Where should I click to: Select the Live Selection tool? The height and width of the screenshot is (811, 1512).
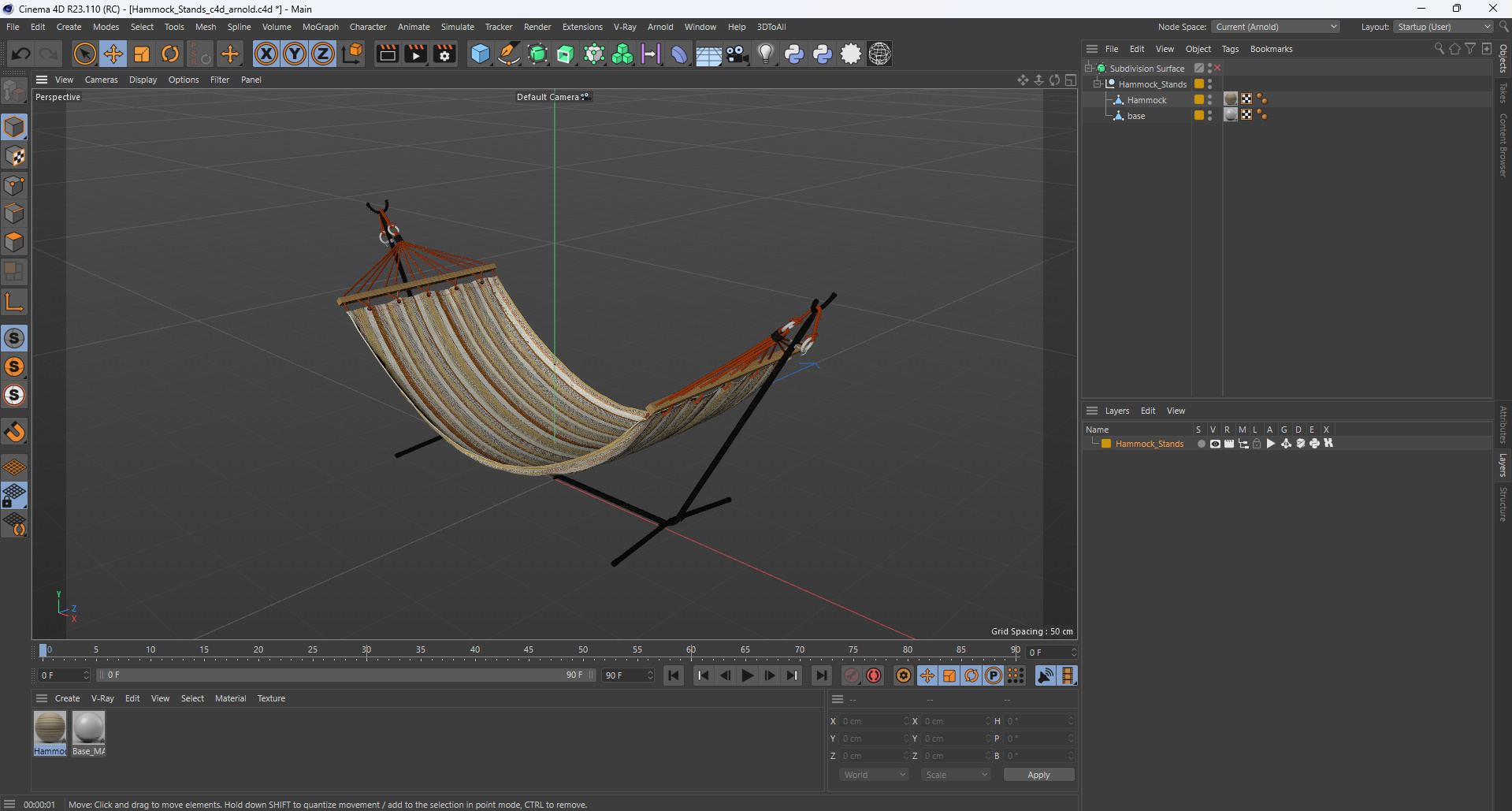(x=84, y=54)
